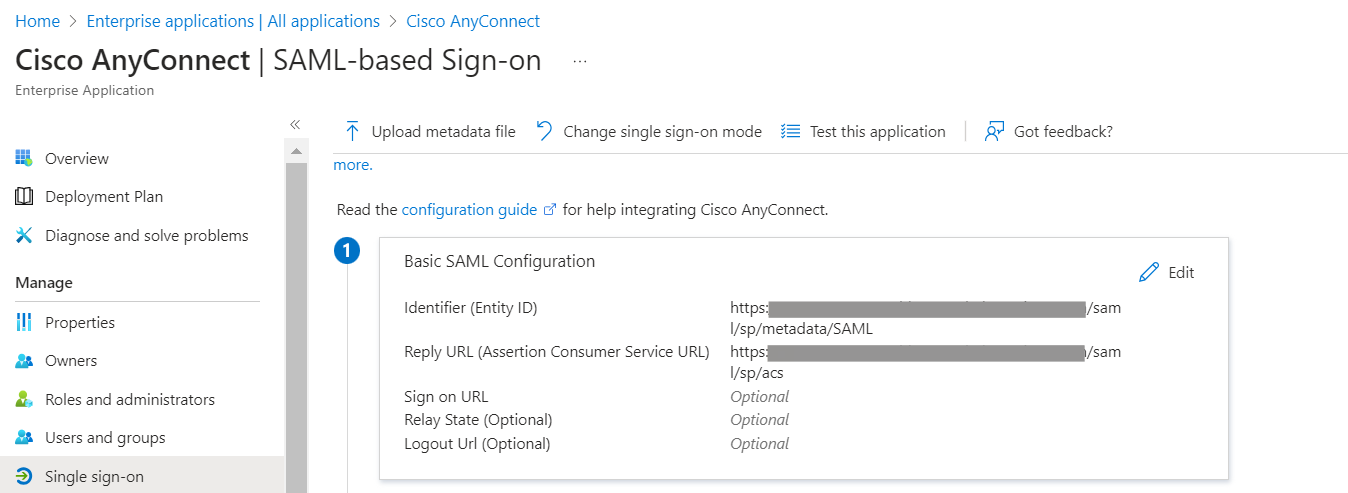The width and height of the screenshot is (1348, 493).
Task: Open the configuration guide link
Action: coord(469,210)
